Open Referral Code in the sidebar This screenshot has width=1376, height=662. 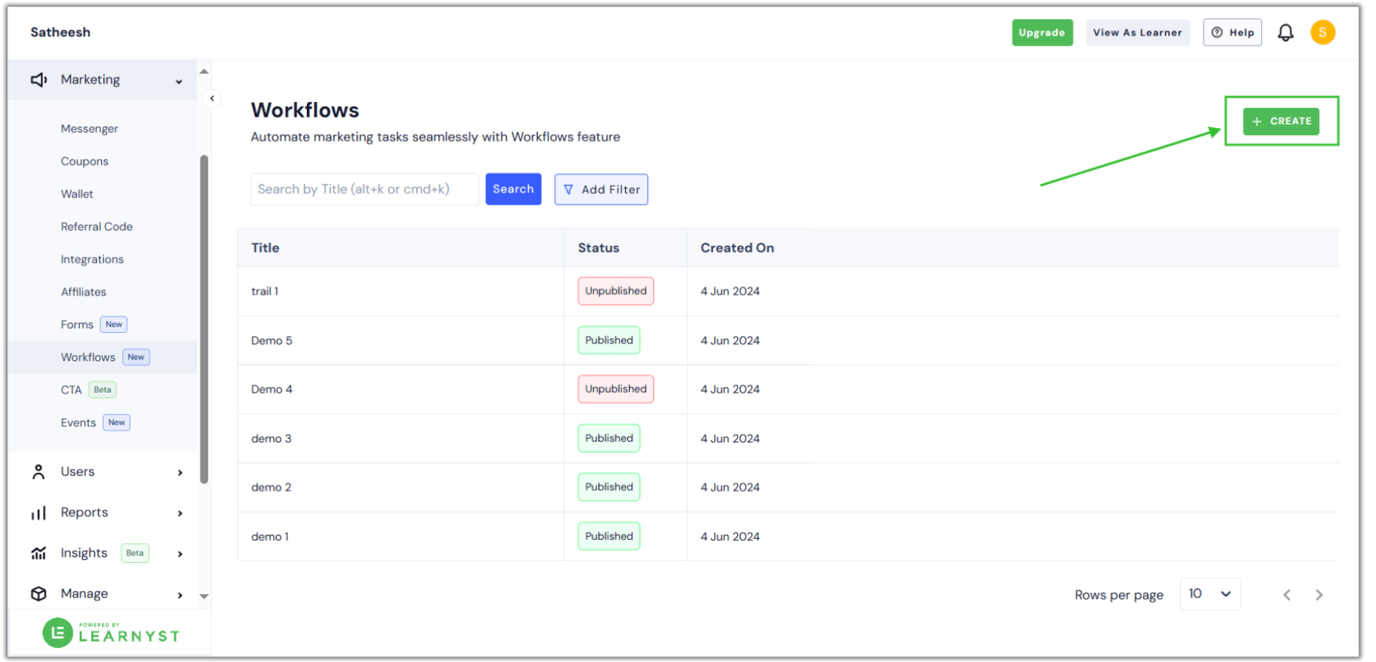point(96,227)
